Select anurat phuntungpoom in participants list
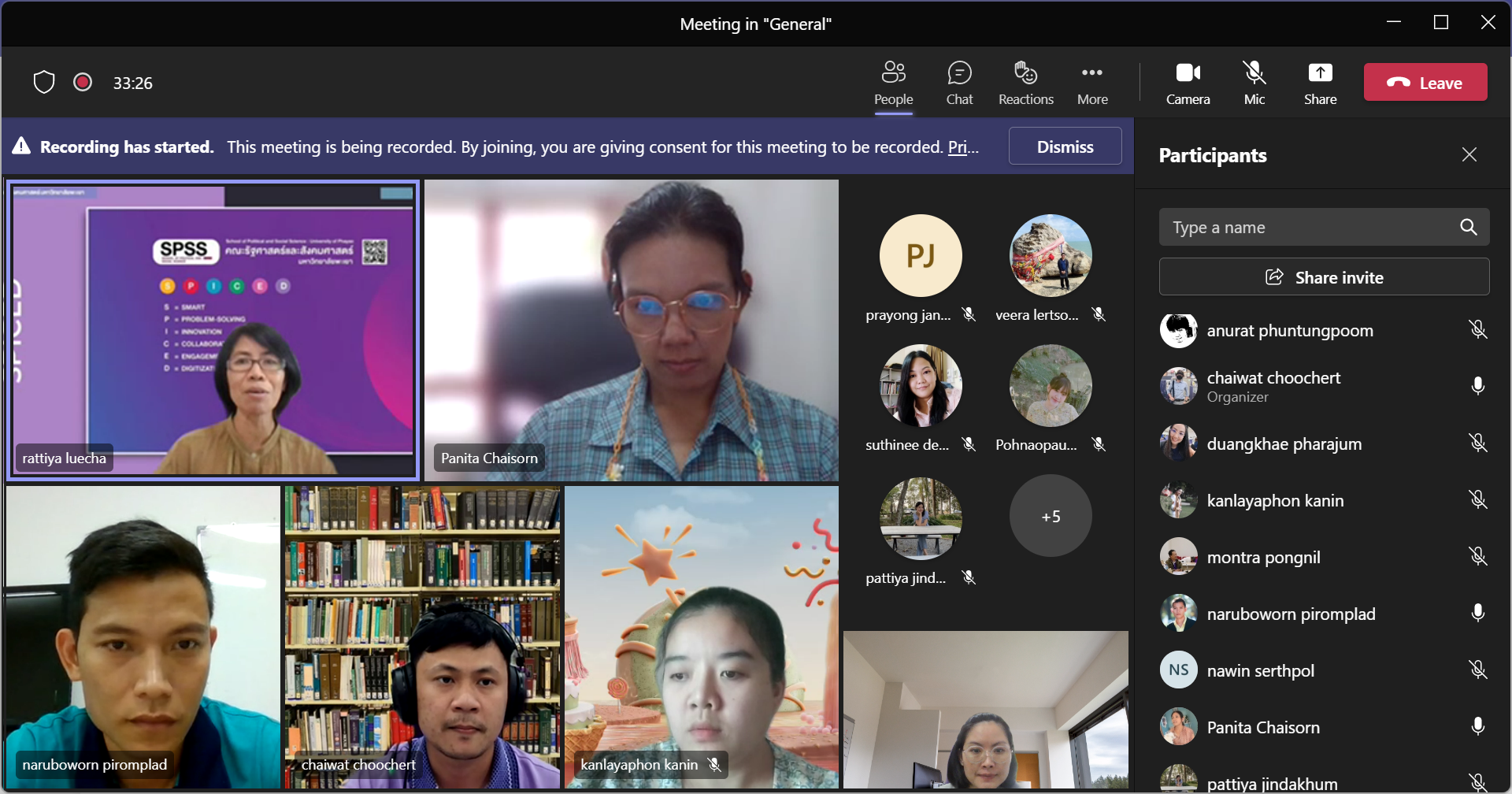 pyautogui.click(x=1289, y=331)
